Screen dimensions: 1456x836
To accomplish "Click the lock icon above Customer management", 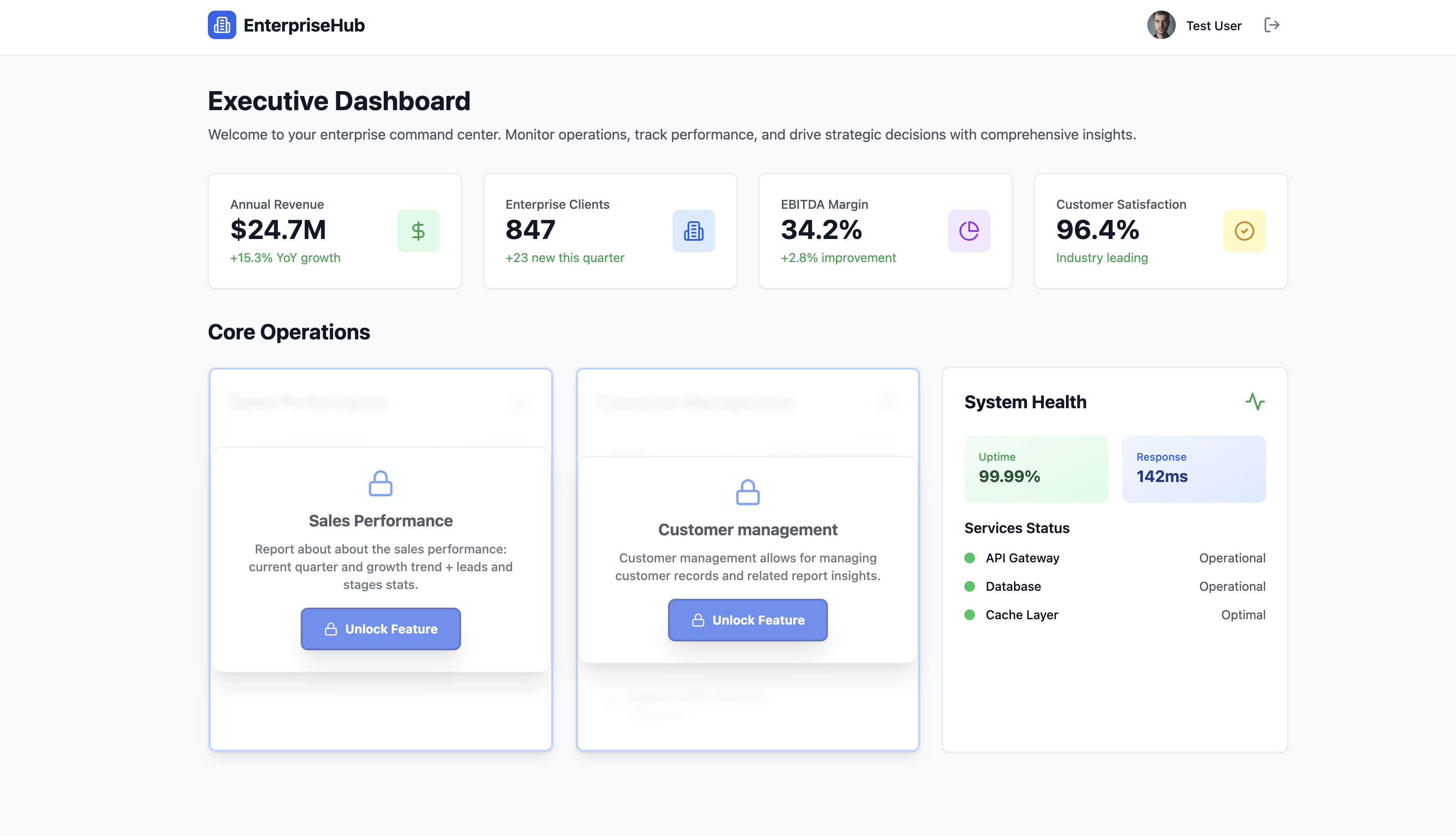I will pyautogui.click(x=747, y=492).
